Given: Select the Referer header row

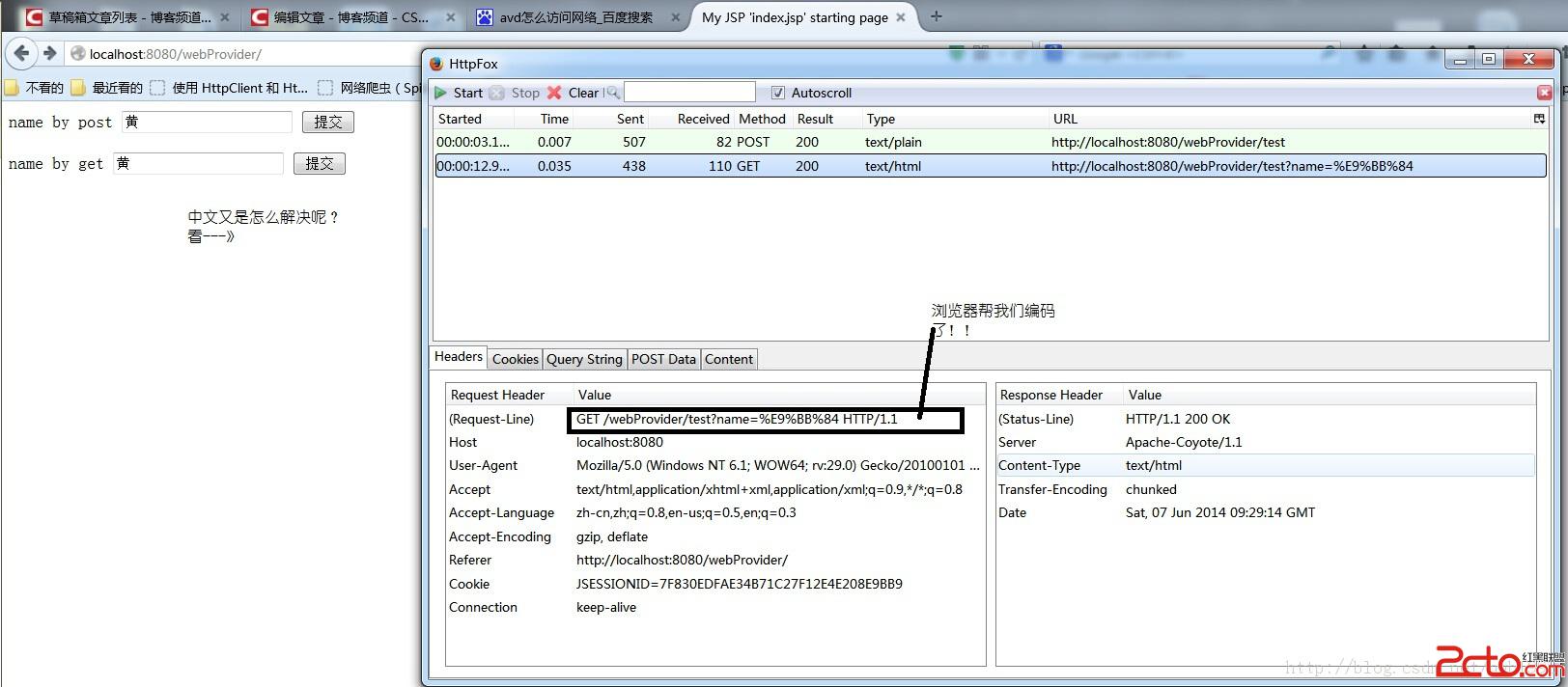Looking at the screenshot, I should (x=714, y=560).
